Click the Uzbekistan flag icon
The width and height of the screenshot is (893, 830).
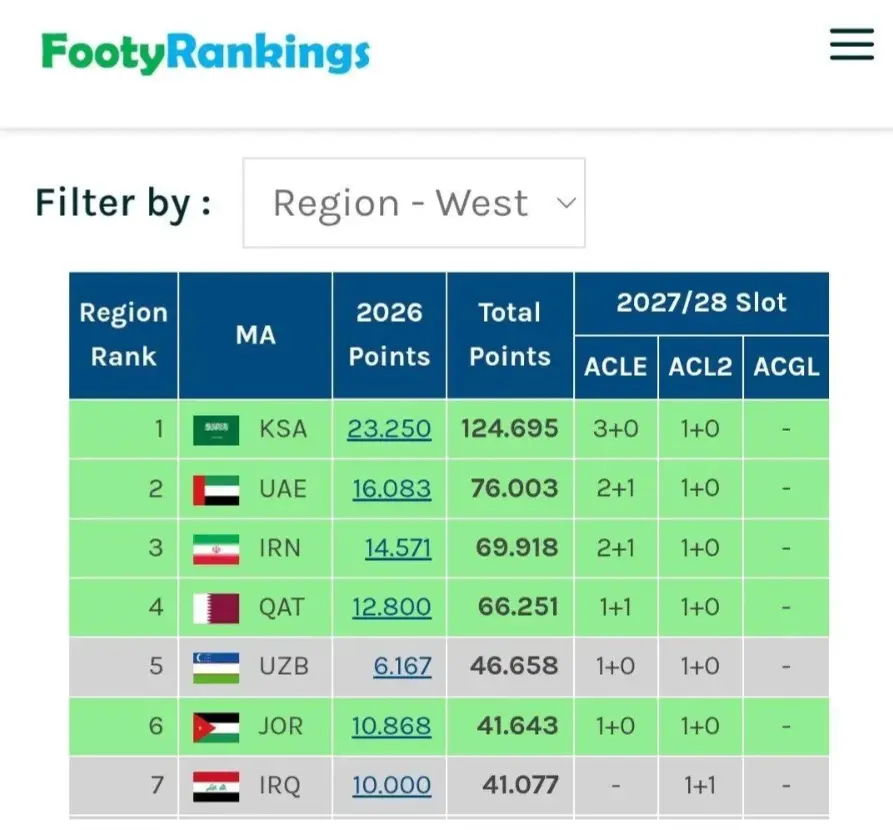tap(216, 667)
